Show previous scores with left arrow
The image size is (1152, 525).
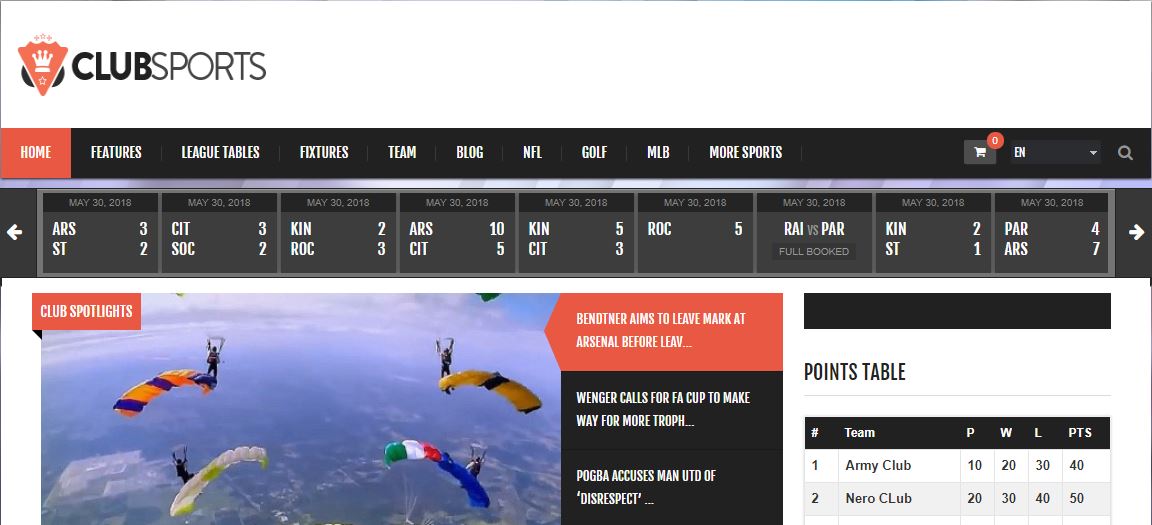tap(15, 233)
